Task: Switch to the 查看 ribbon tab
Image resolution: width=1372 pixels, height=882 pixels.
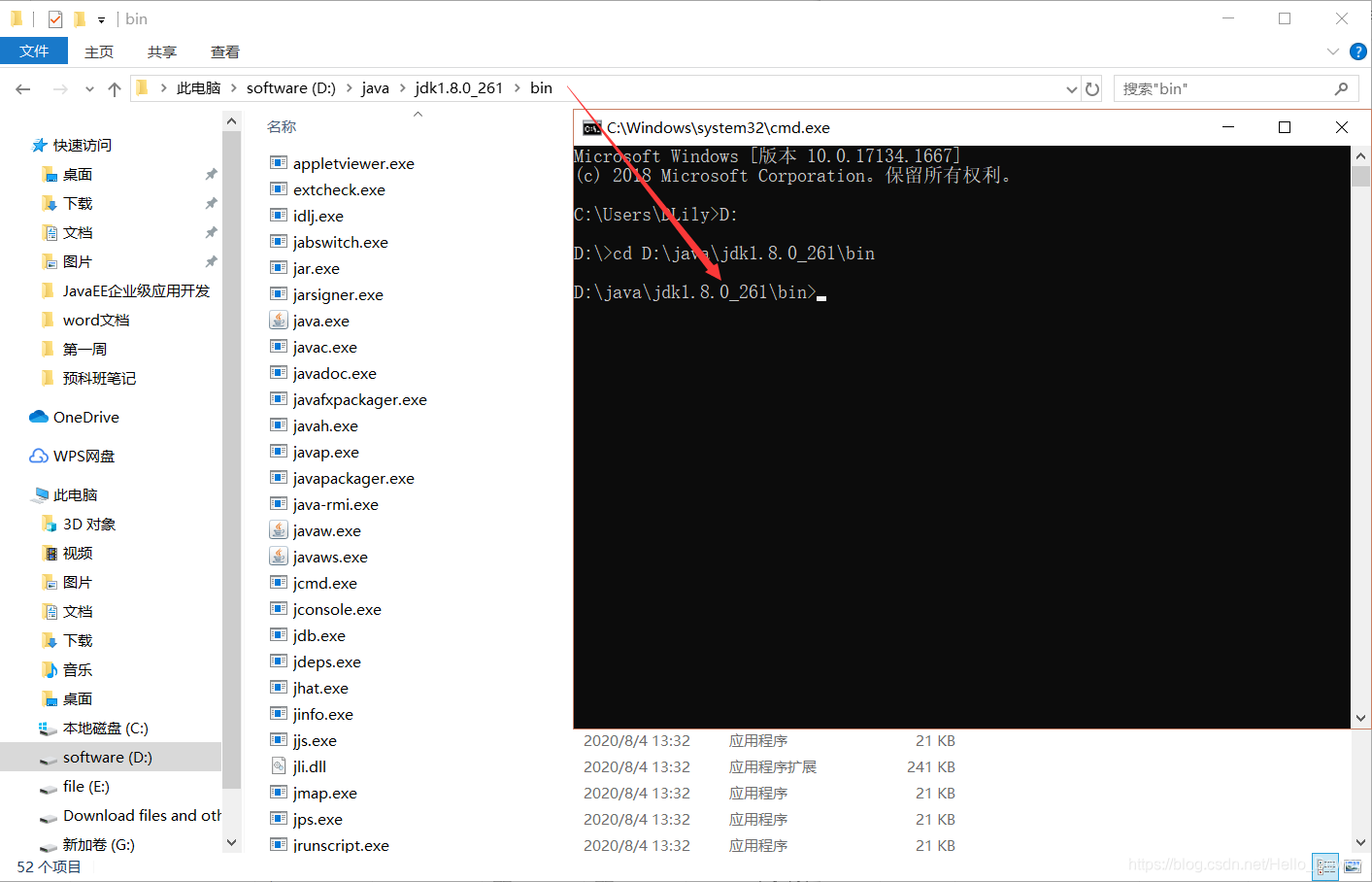Action: [225, 51]
